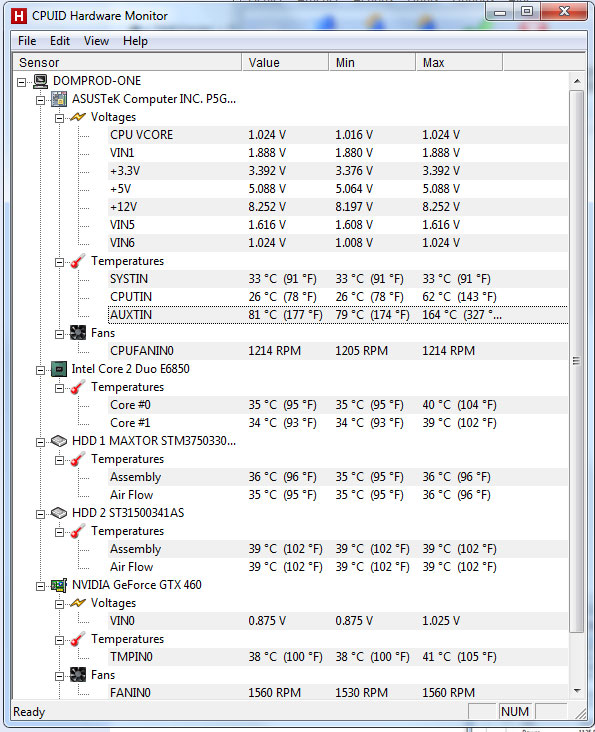
Task: Click the NUM indicator in status bar
Action: 515,712
